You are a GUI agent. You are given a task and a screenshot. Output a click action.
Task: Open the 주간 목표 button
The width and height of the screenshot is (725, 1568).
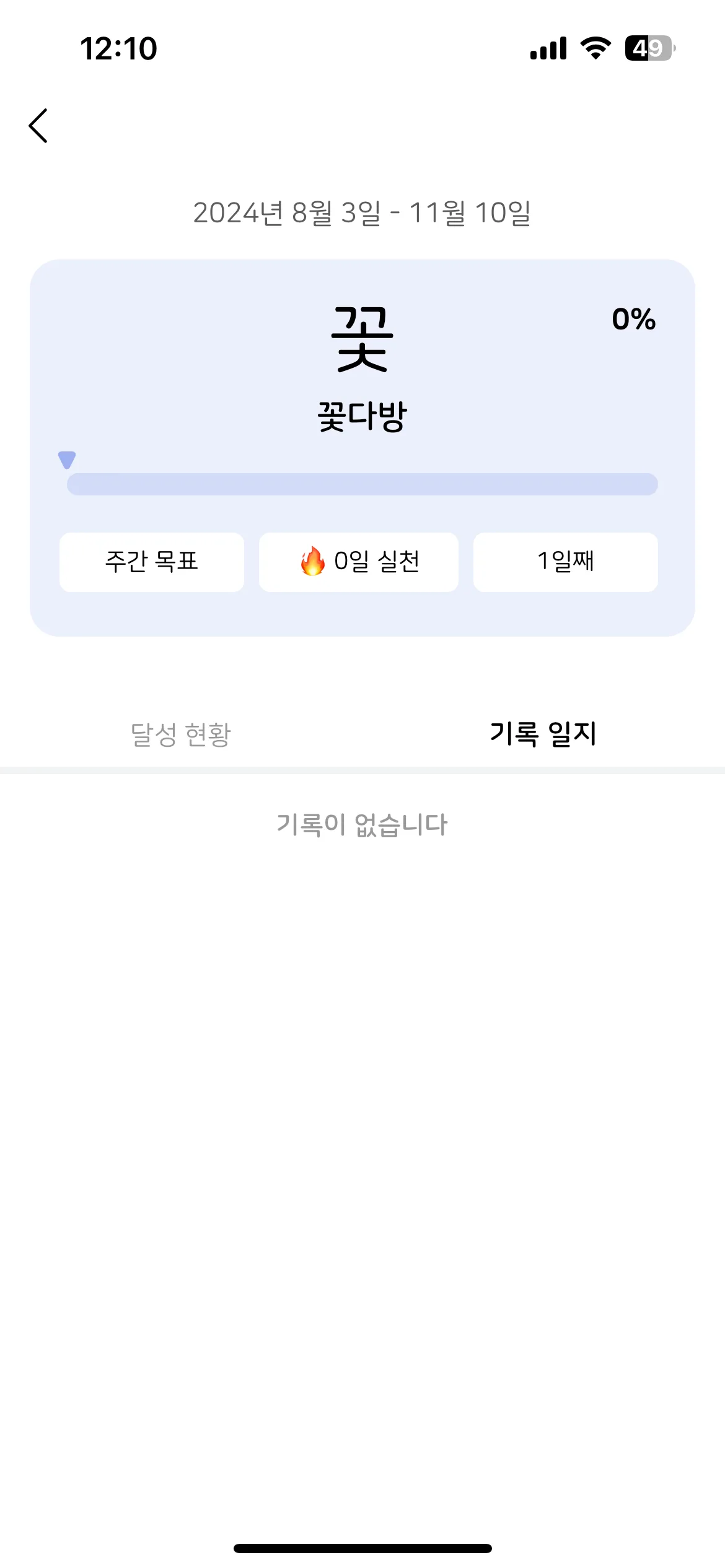[x=152, y=562]
